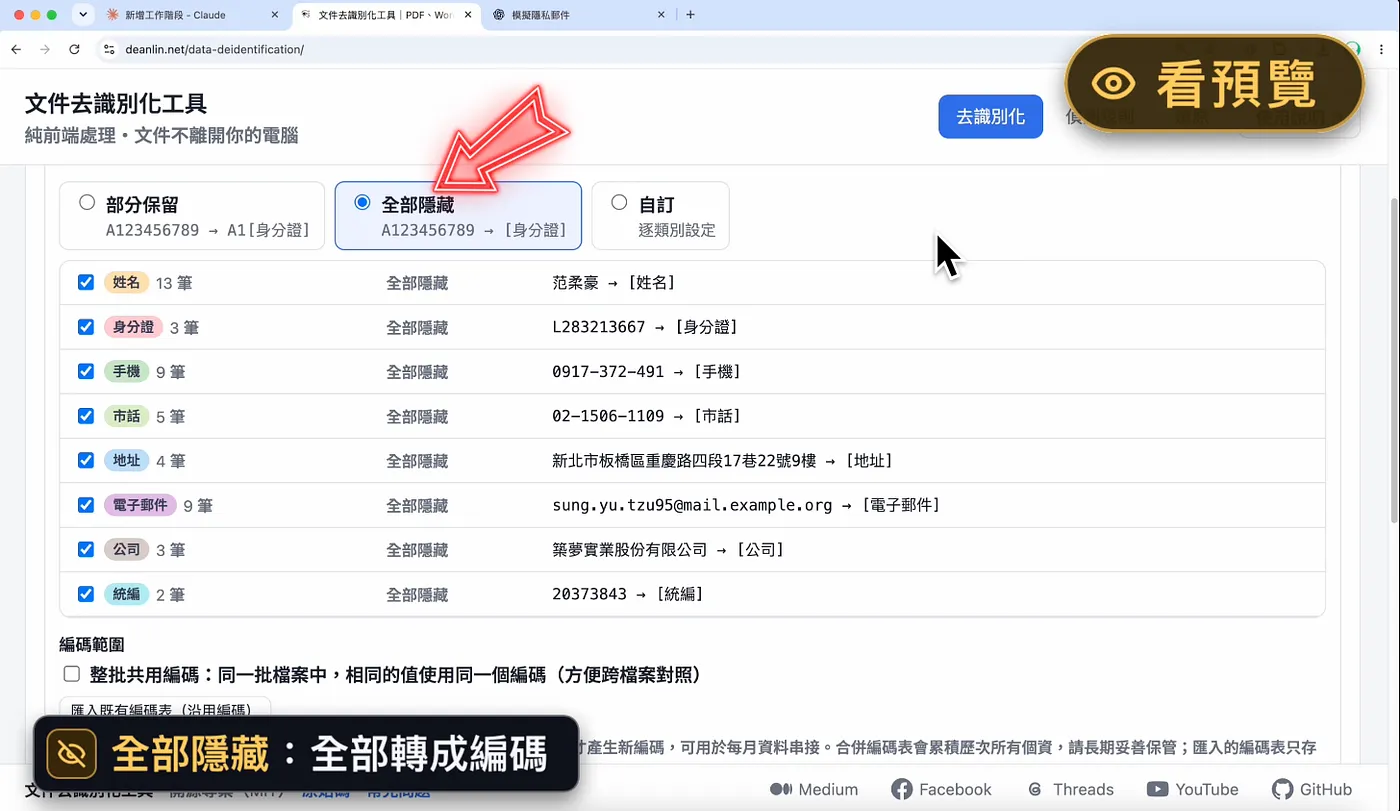Click the 姓名 category tag

point(126,283)
